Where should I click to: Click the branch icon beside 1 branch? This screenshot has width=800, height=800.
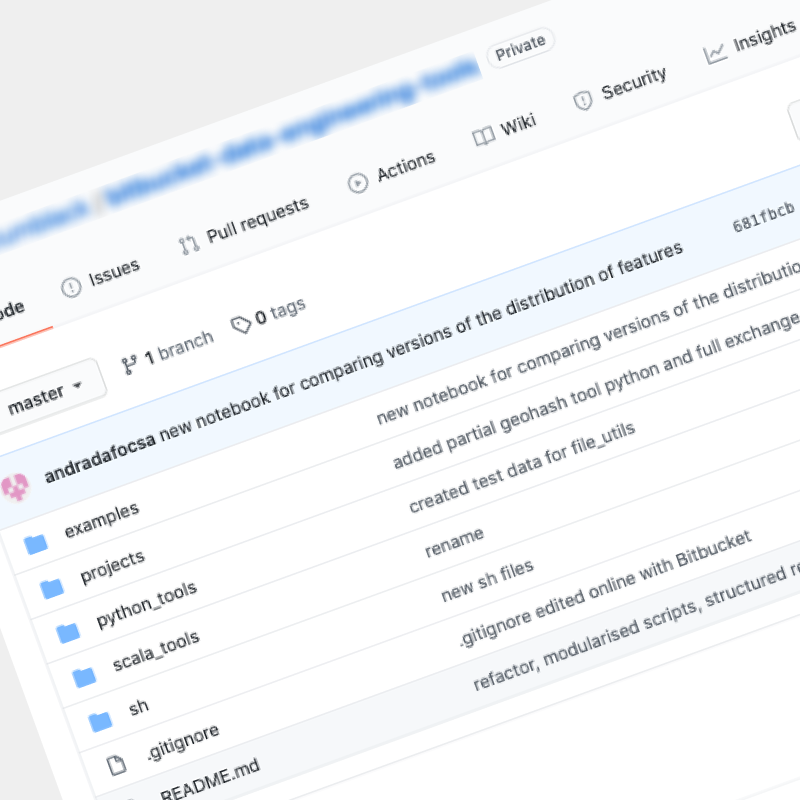pos(129,365)
